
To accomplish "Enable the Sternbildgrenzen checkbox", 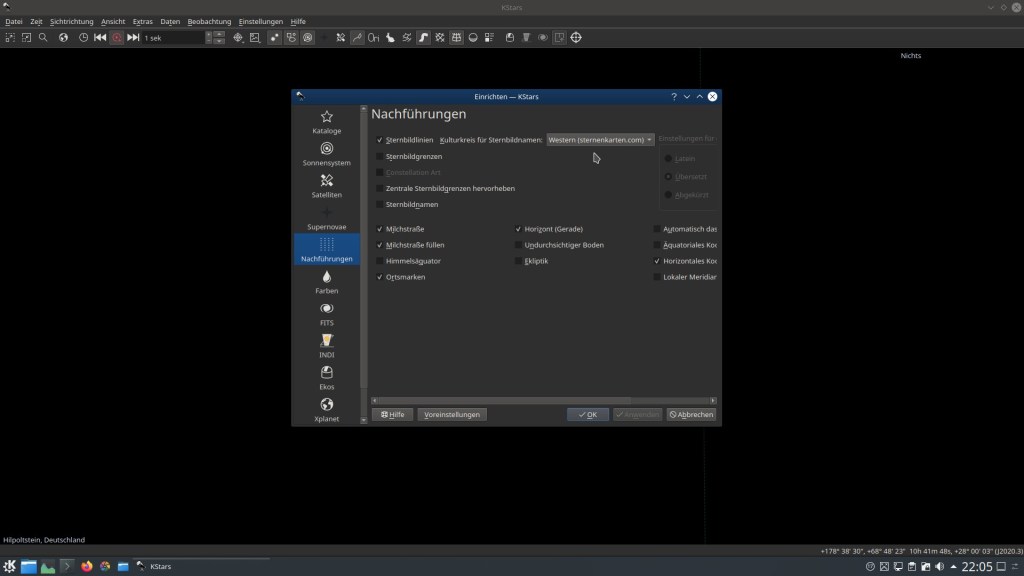I will click(x=380, y=157).
